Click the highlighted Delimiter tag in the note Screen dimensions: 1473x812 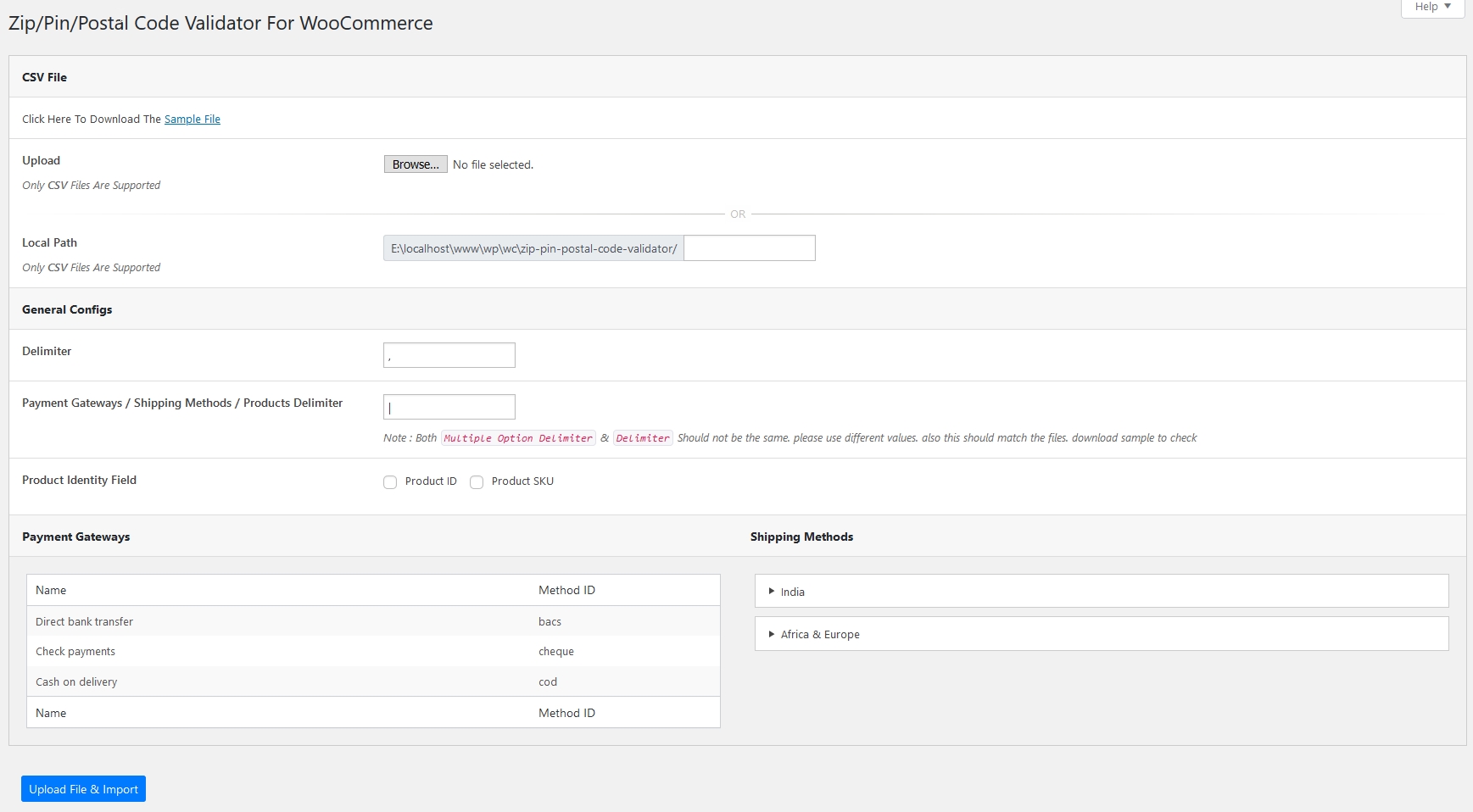coord(643,438)
